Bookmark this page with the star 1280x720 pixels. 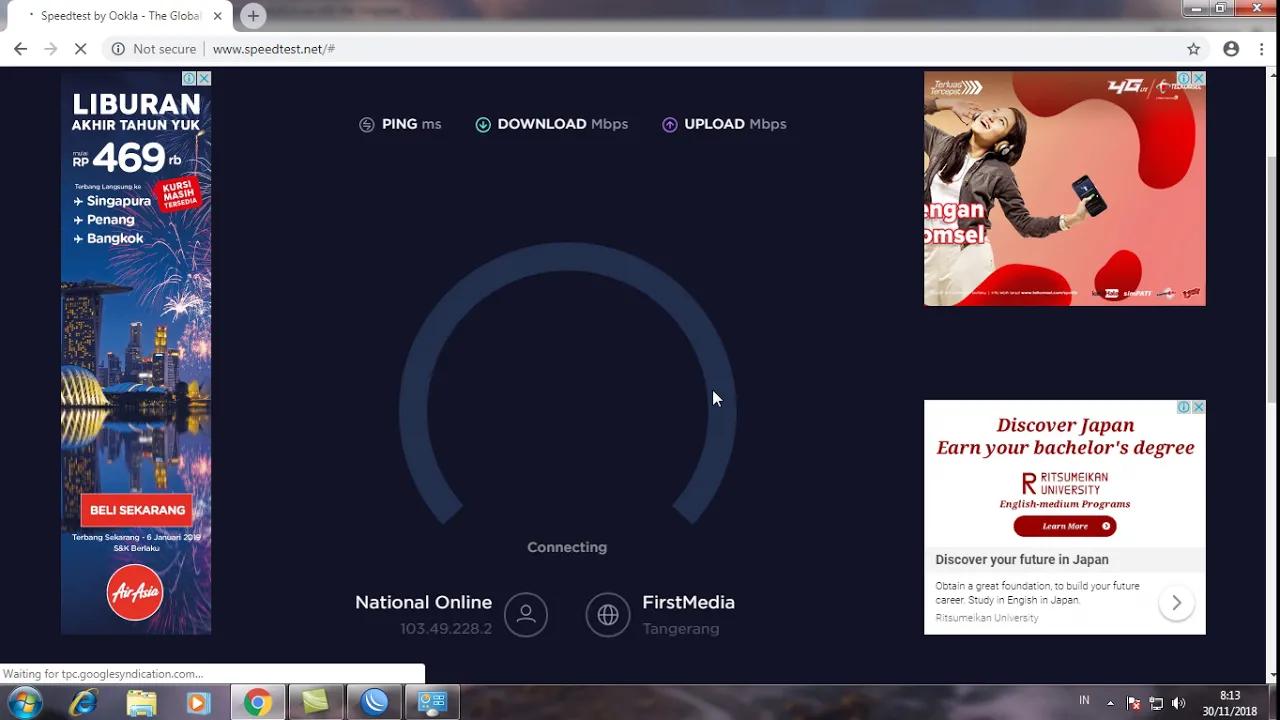[x=1193, y=49]
